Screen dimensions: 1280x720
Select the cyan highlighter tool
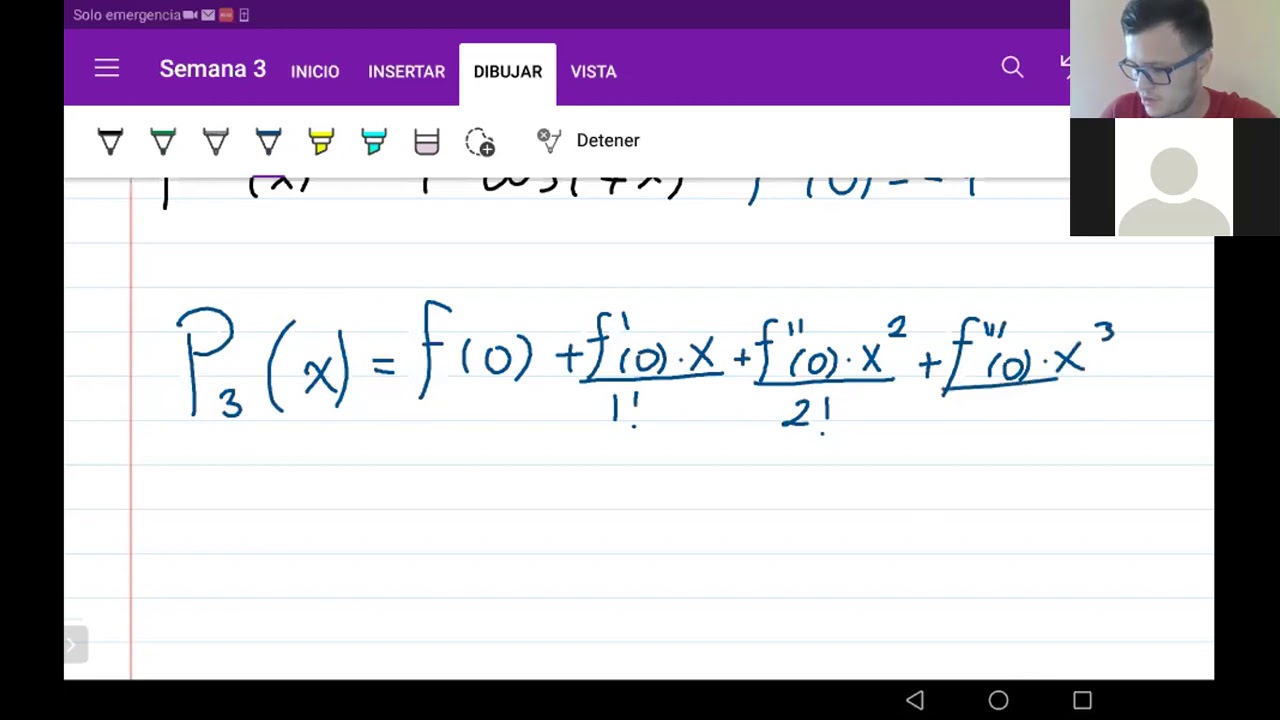(x=374, y=141)
